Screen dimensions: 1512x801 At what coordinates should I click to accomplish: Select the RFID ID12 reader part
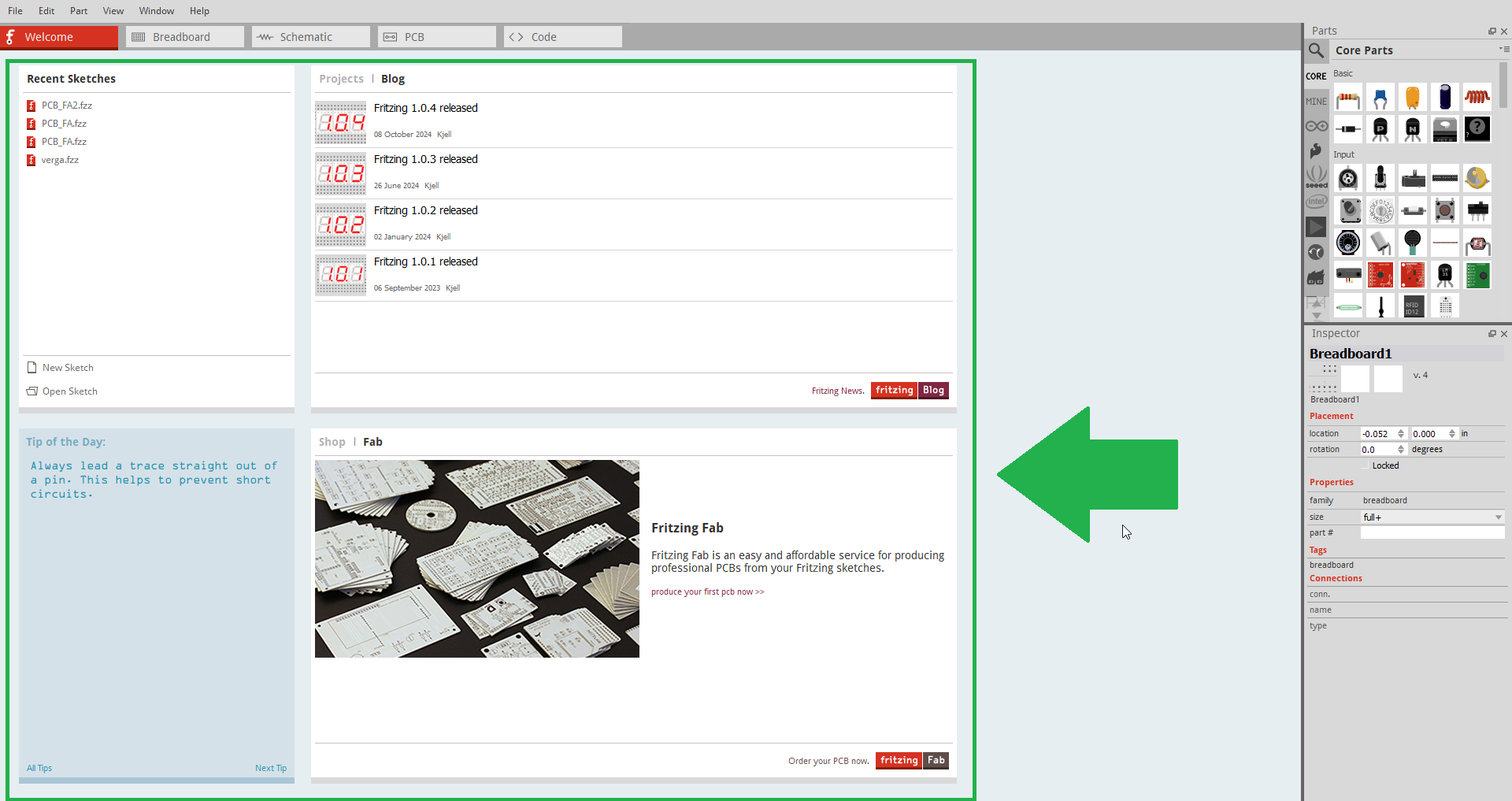(x=1413, y=306)
